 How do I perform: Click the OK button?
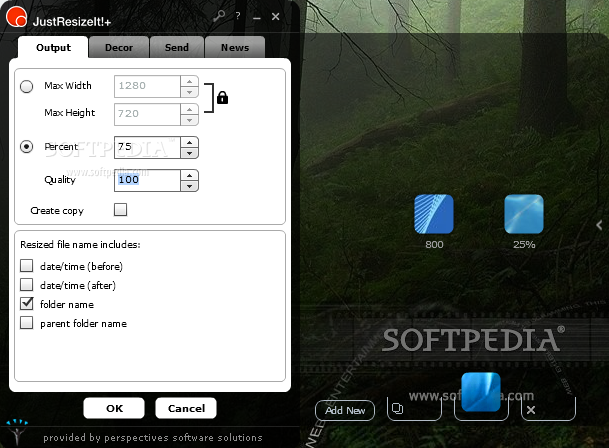tap(114, 408)
